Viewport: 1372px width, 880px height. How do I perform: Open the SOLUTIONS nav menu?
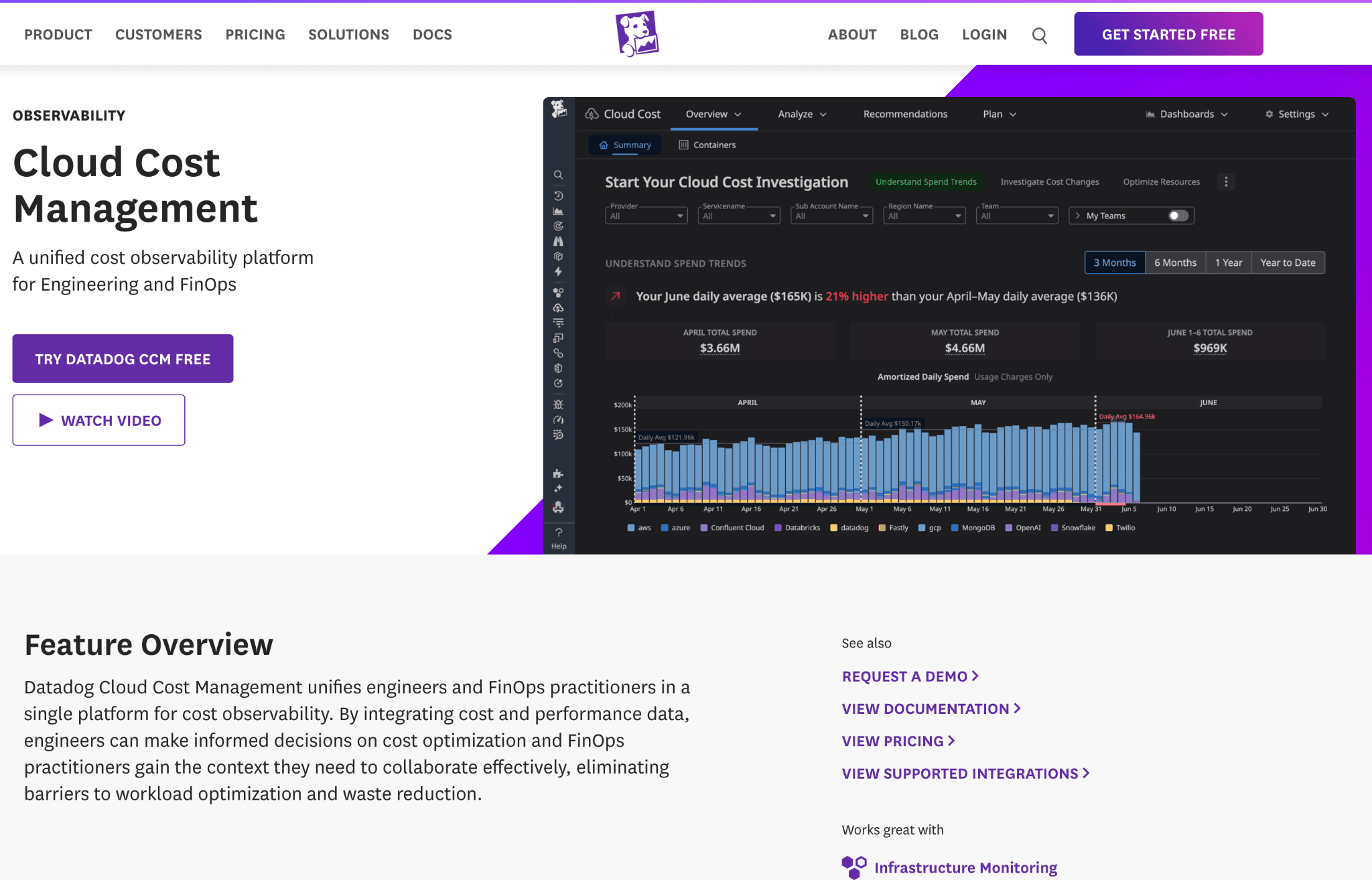click(348, 35)
